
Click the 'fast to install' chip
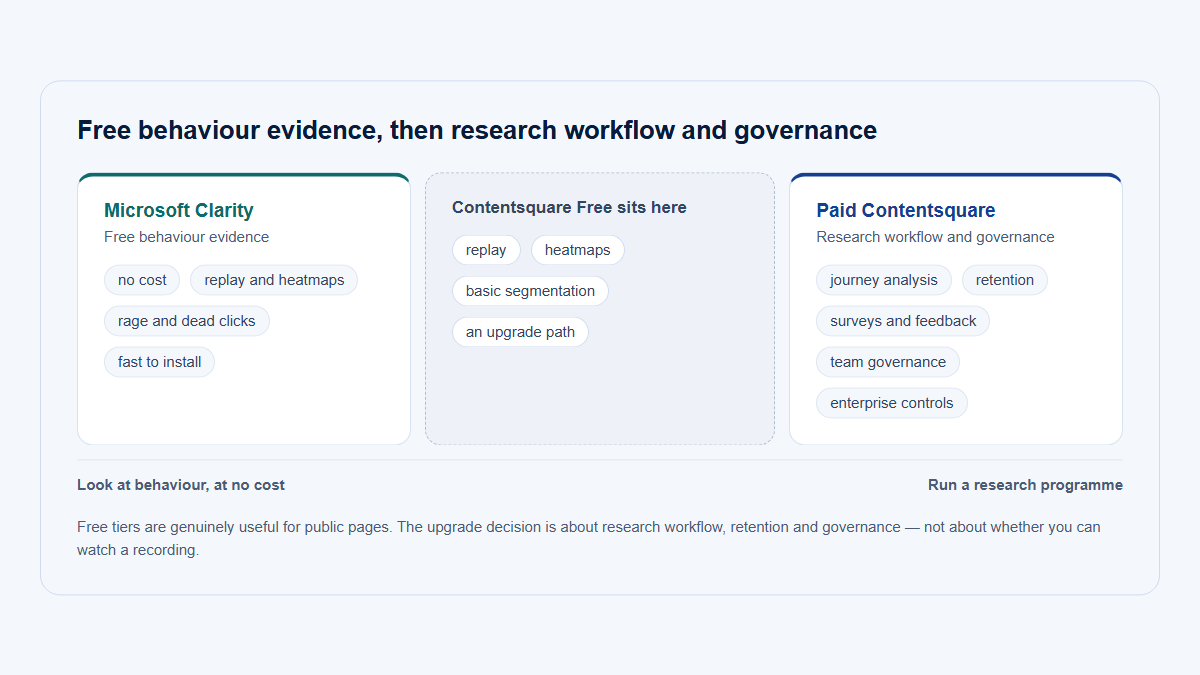pos(159,362)
